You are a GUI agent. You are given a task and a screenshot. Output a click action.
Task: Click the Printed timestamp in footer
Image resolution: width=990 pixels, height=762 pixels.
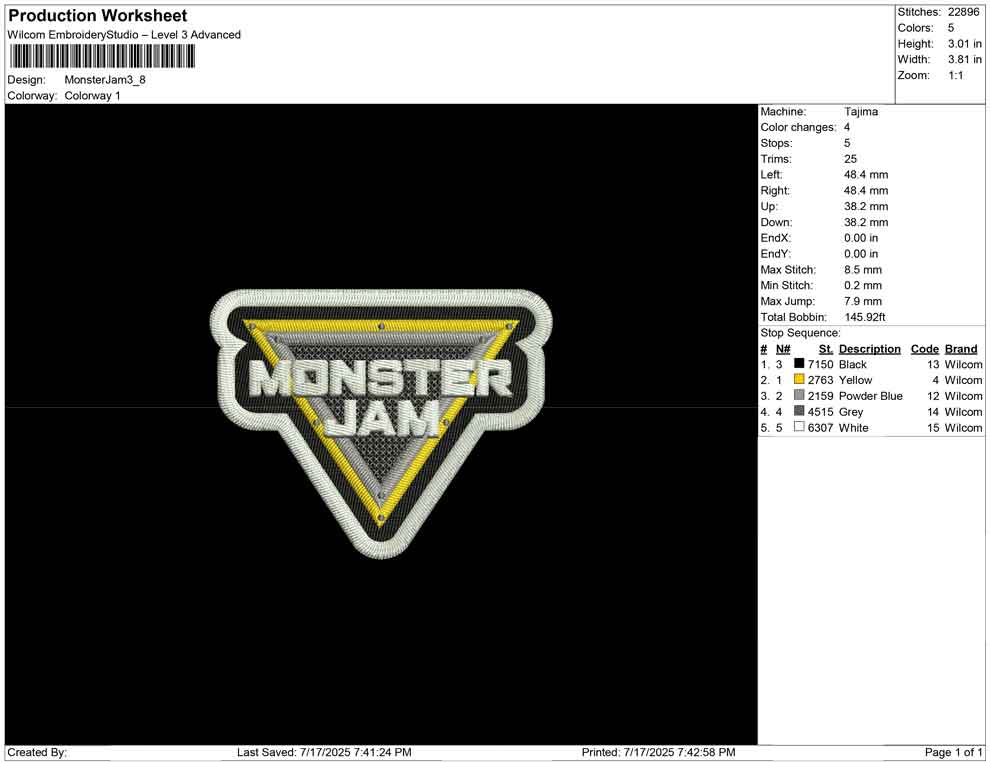pos(658,752)
